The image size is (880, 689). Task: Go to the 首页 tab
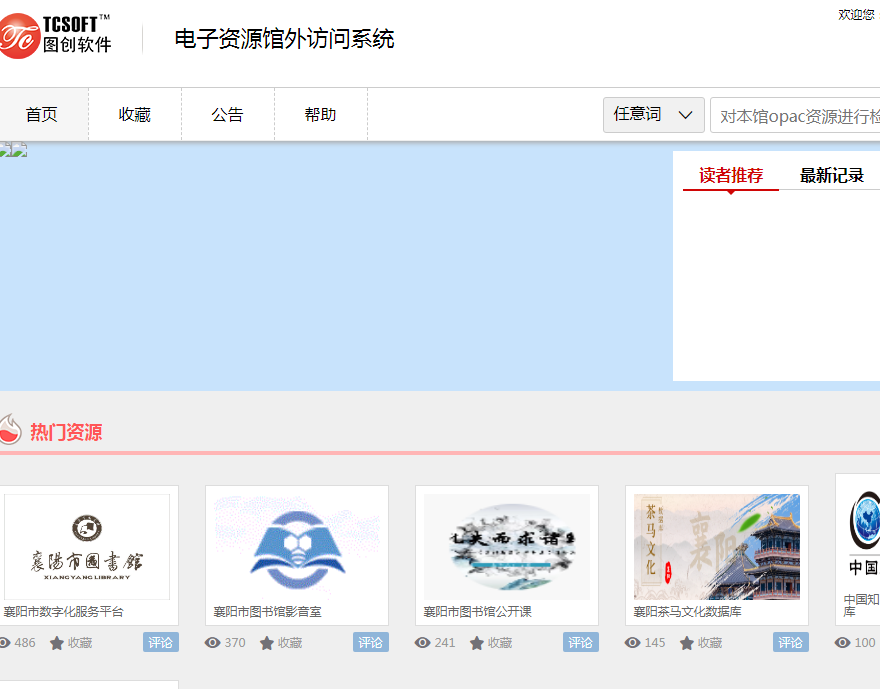coord(42,114)
